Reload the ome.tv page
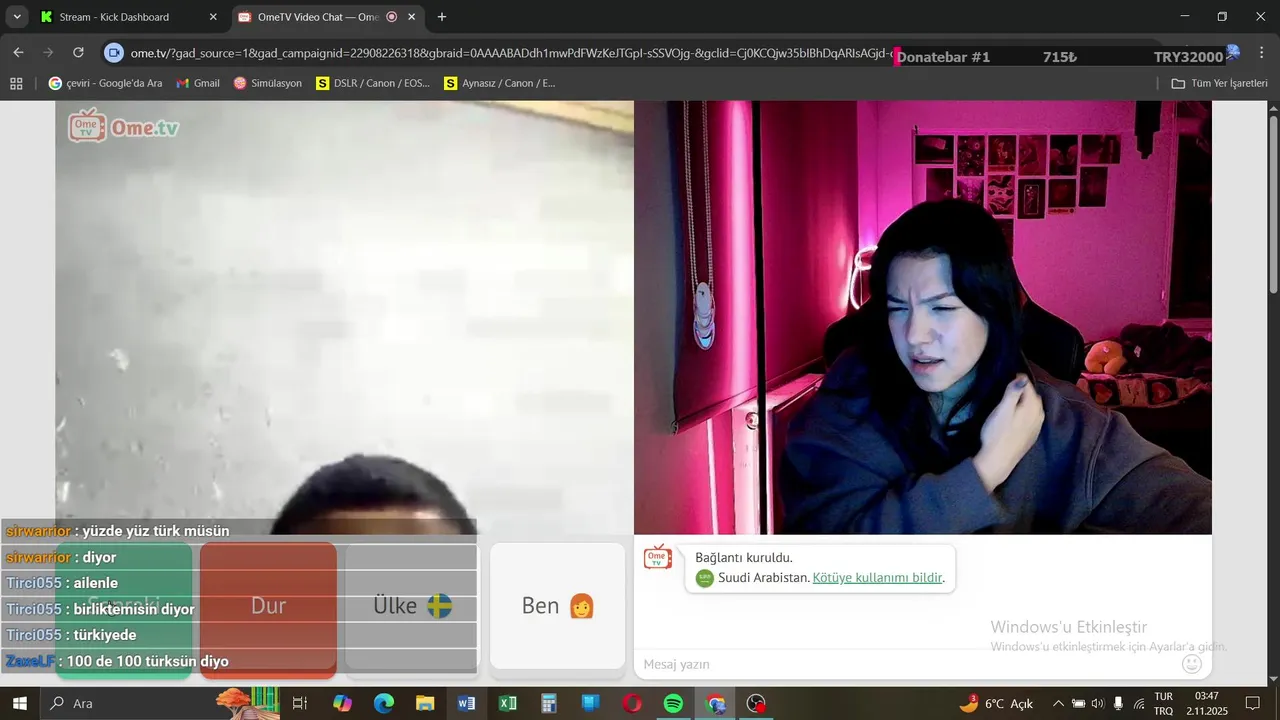The width and height of the screenshot is (1280, 720). (78, 53)
